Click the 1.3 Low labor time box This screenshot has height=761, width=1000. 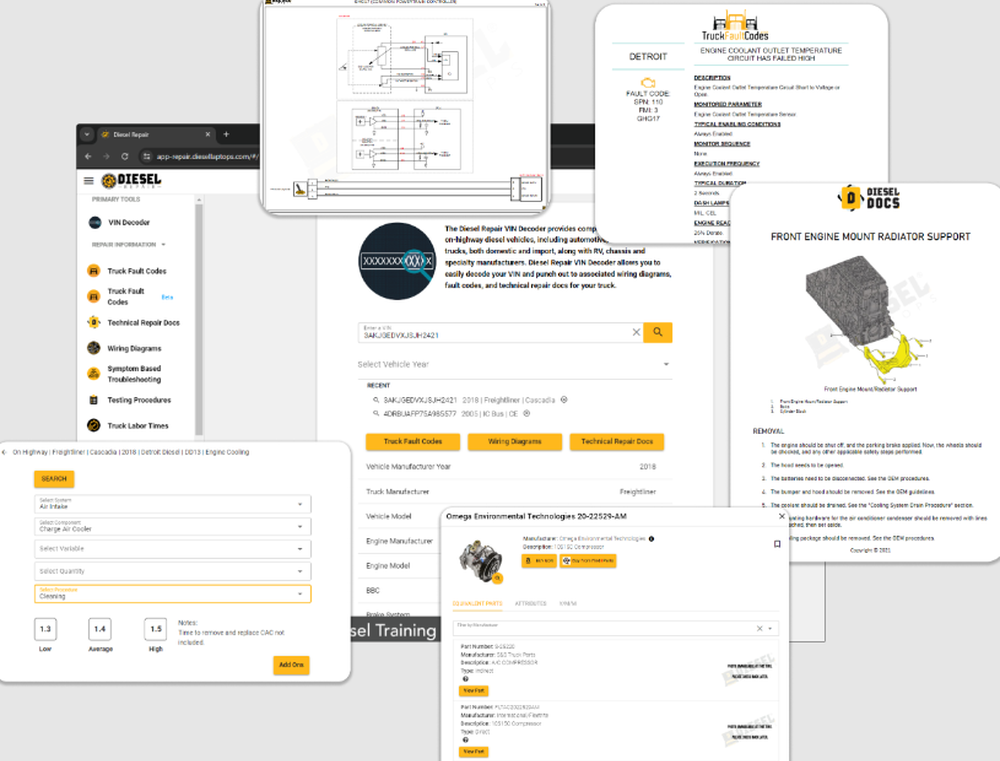click(x=45, y=629)
